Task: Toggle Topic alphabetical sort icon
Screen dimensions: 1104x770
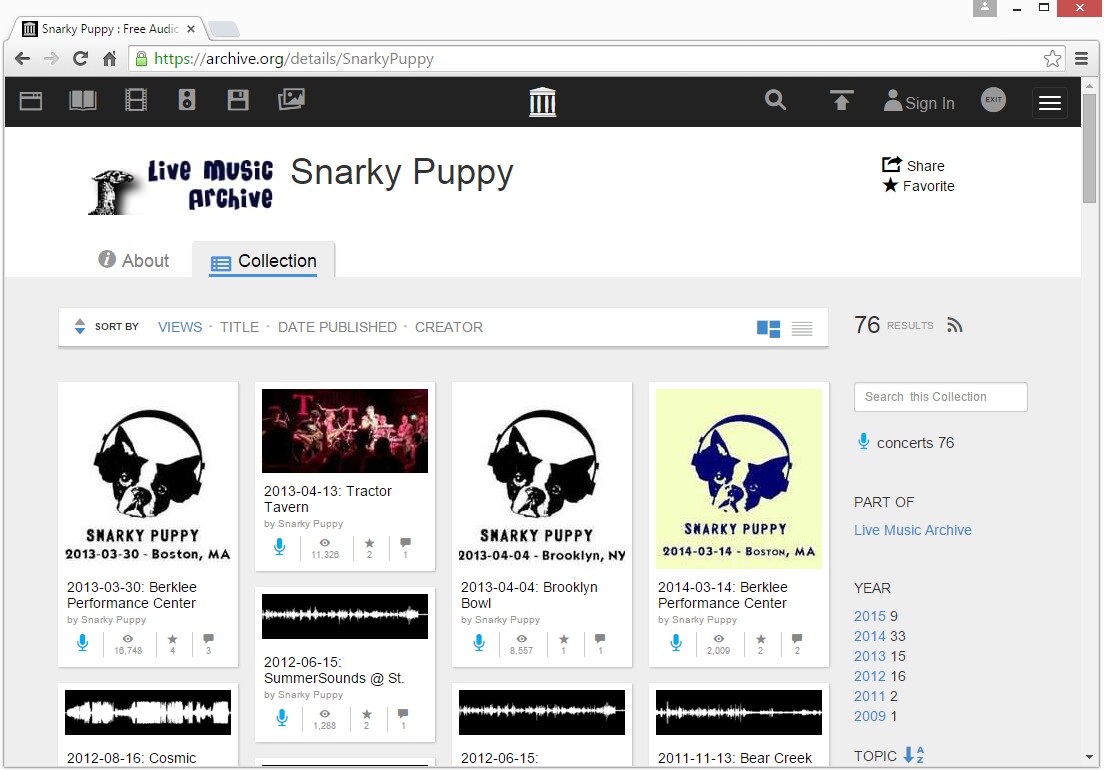Action: 914,755
